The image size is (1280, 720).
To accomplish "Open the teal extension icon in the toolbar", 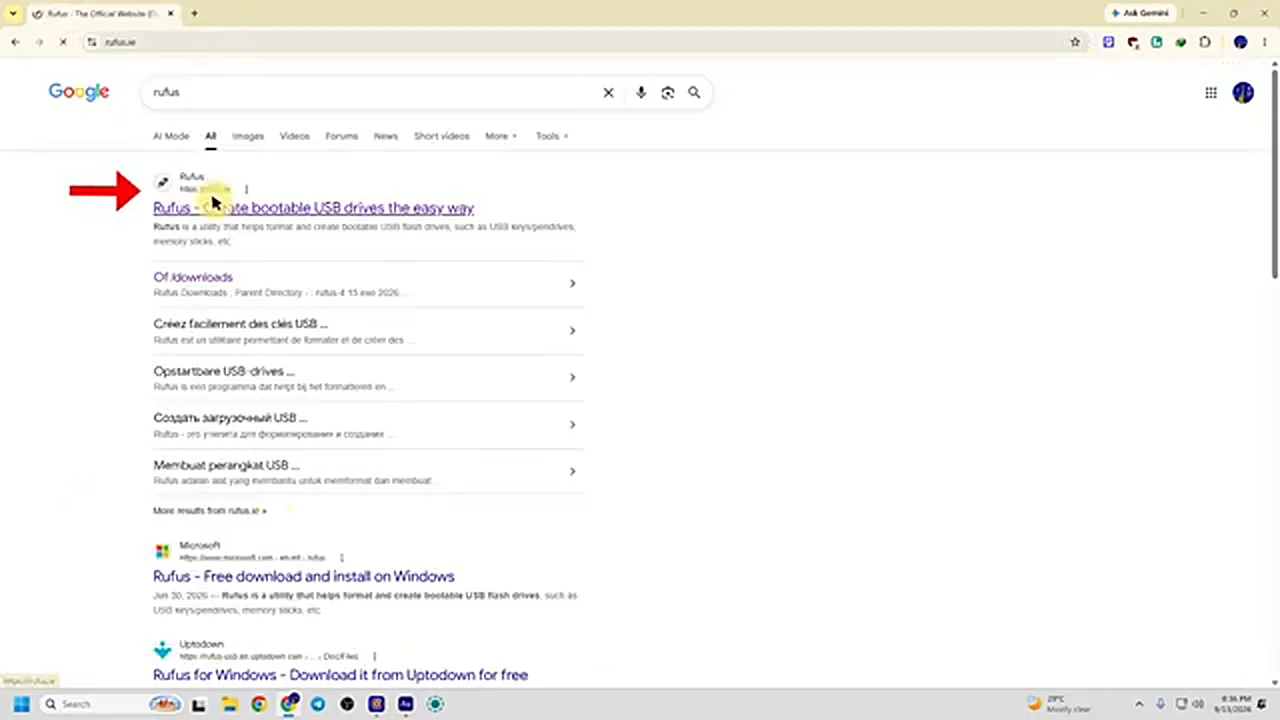I will click(1157, 42).
